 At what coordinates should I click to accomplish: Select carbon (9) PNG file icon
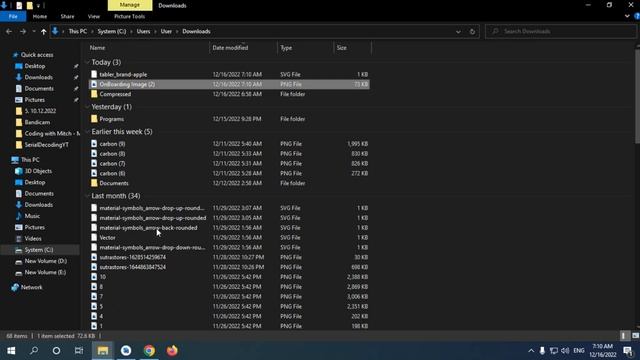[x=94, y=144]
